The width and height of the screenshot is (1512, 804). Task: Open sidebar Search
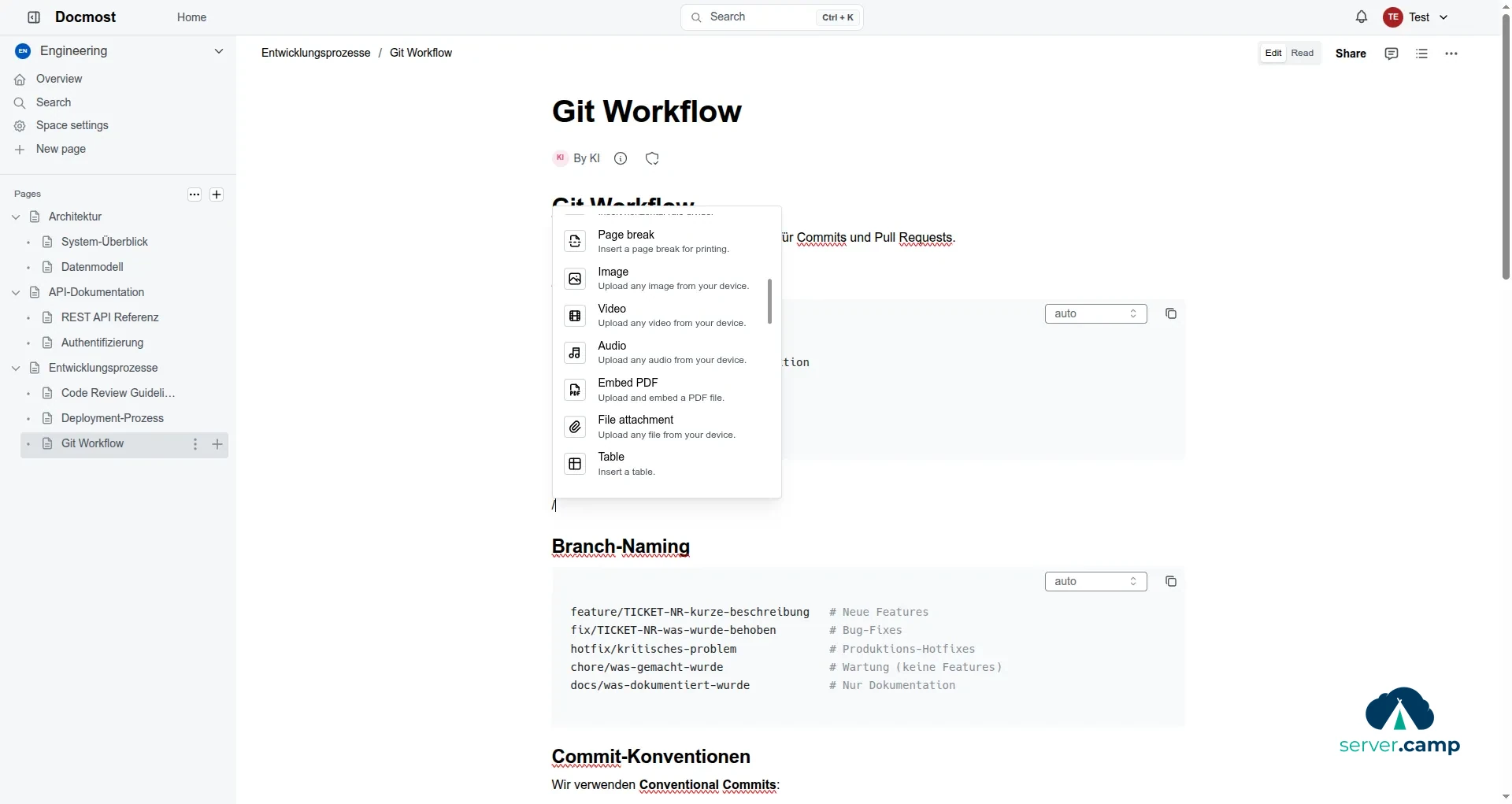[54, 102]
